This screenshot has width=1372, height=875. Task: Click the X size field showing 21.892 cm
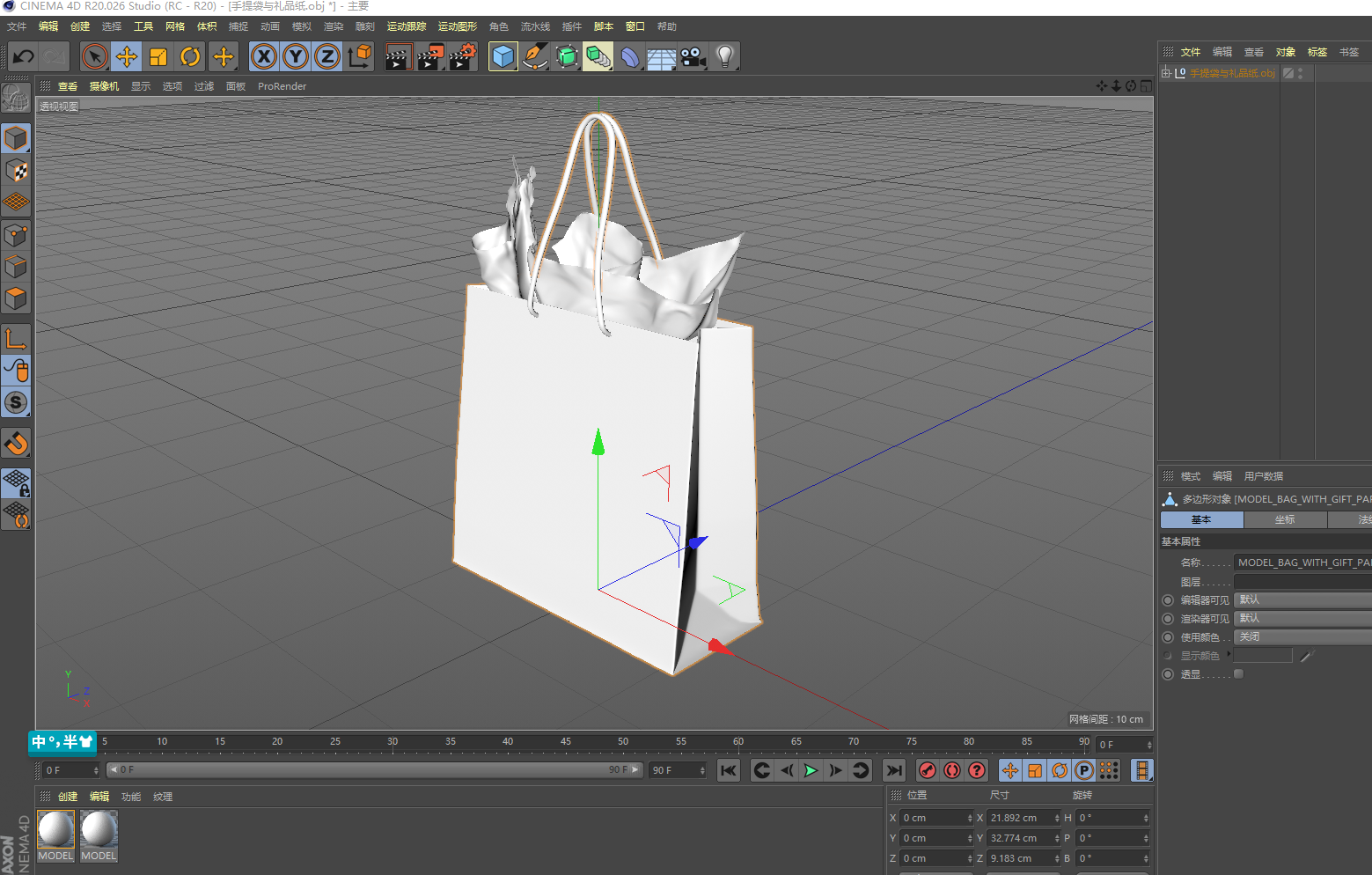(x=1018, y=818)
